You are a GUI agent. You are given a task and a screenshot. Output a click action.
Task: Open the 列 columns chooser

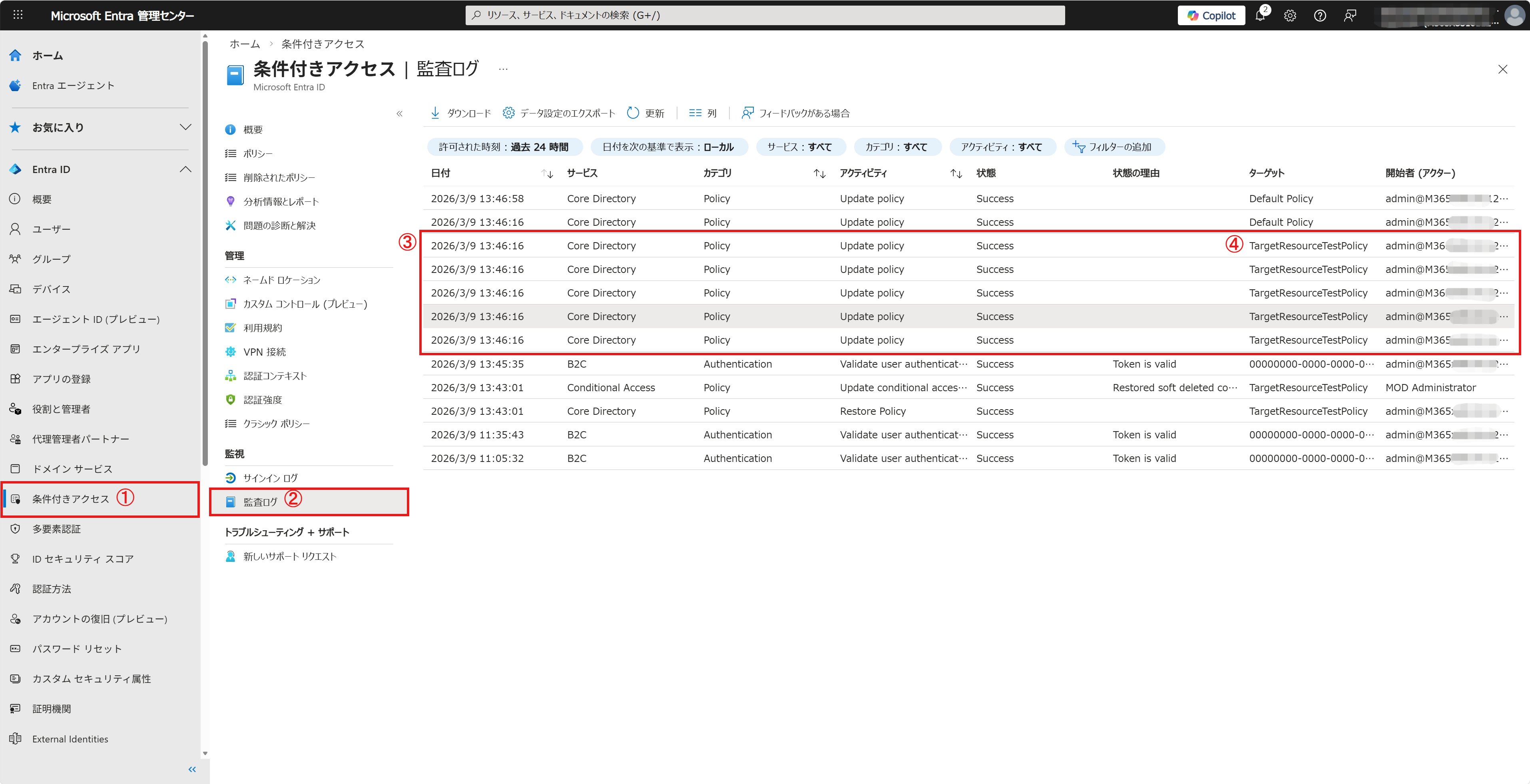[x=703, y=113]
